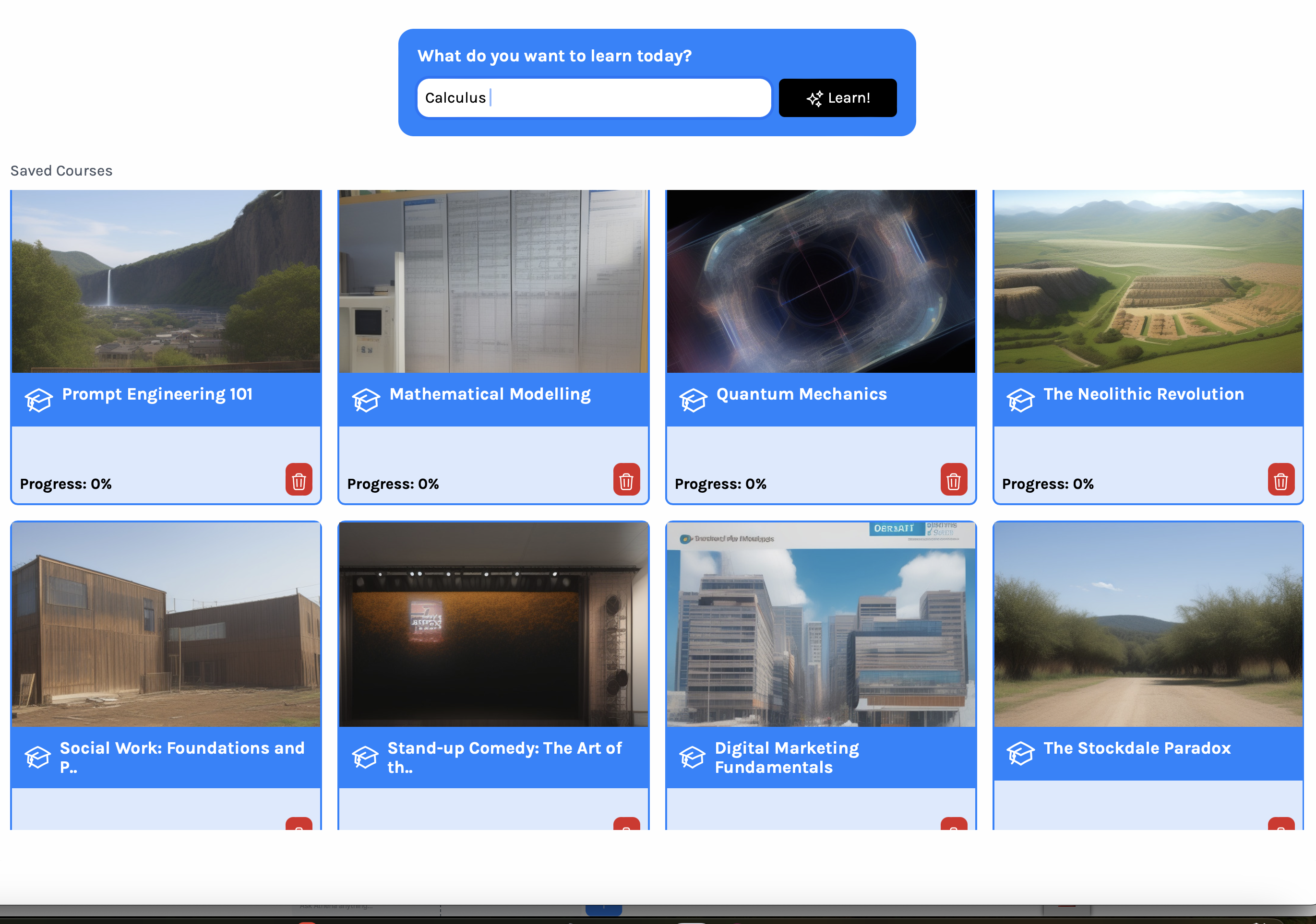
Task: Click the sparkle icon on Learn! button
Action: point(814,98)
